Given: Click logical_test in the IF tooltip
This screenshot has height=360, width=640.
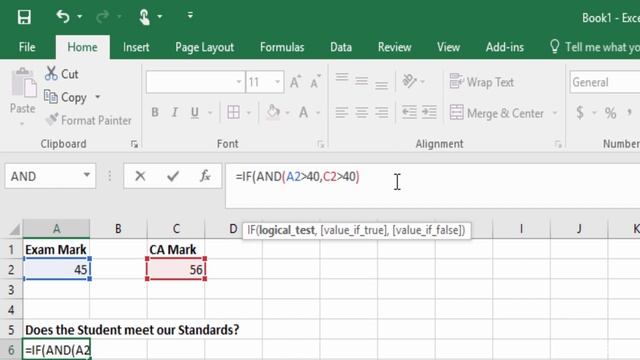Looking at the screenshot, I should [x=287, y=230].
